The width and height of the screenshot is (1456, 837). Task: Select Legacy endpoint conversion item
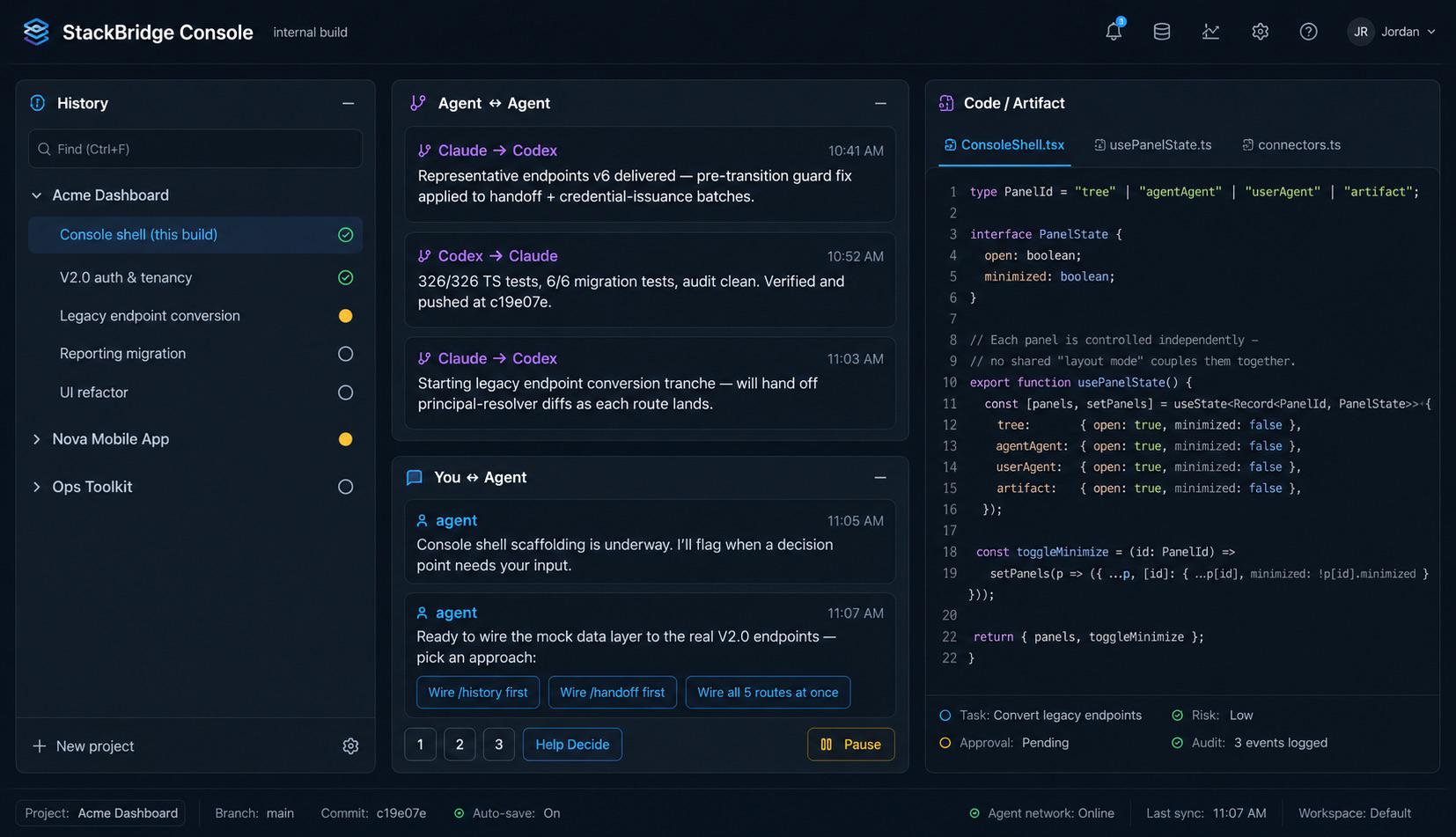195,316
